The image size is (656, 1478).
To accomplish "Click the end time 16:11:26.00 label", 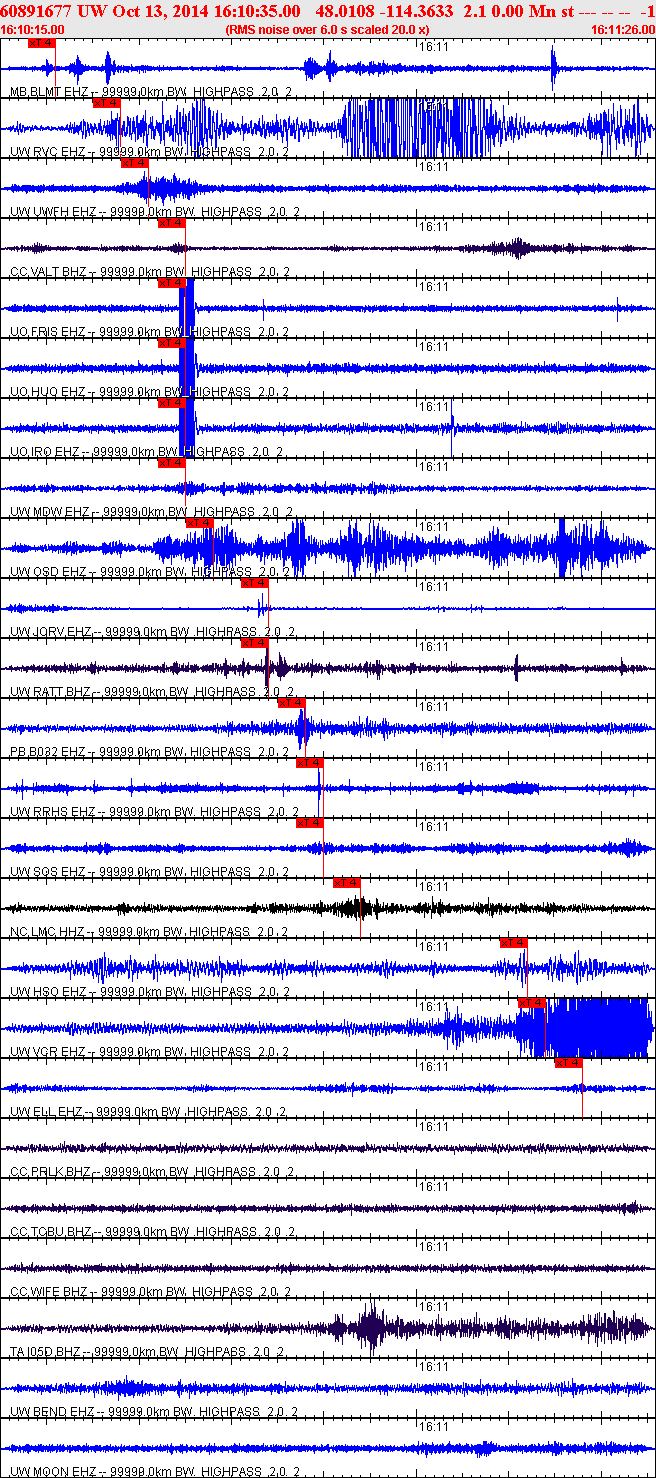I will pos(623,30).
